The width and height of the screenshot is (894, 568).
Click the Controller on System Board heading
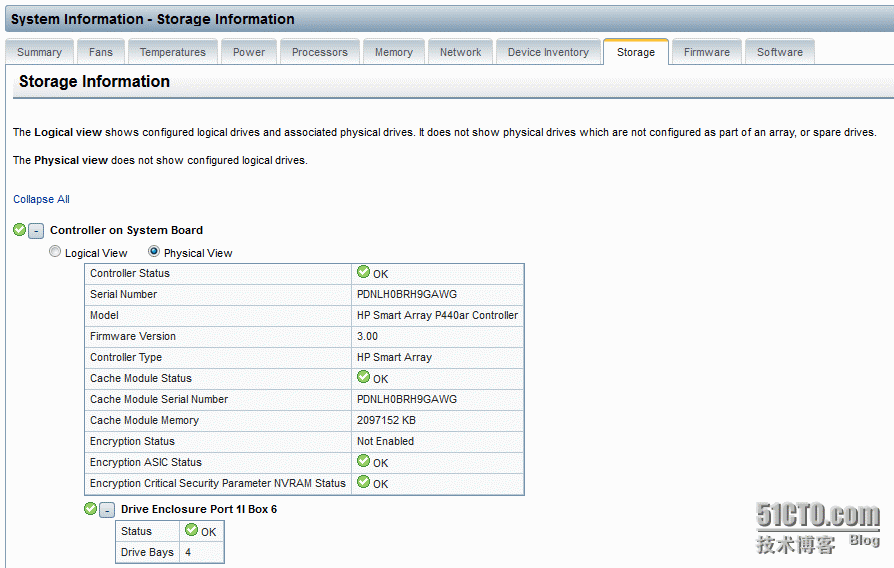(126, 230)
